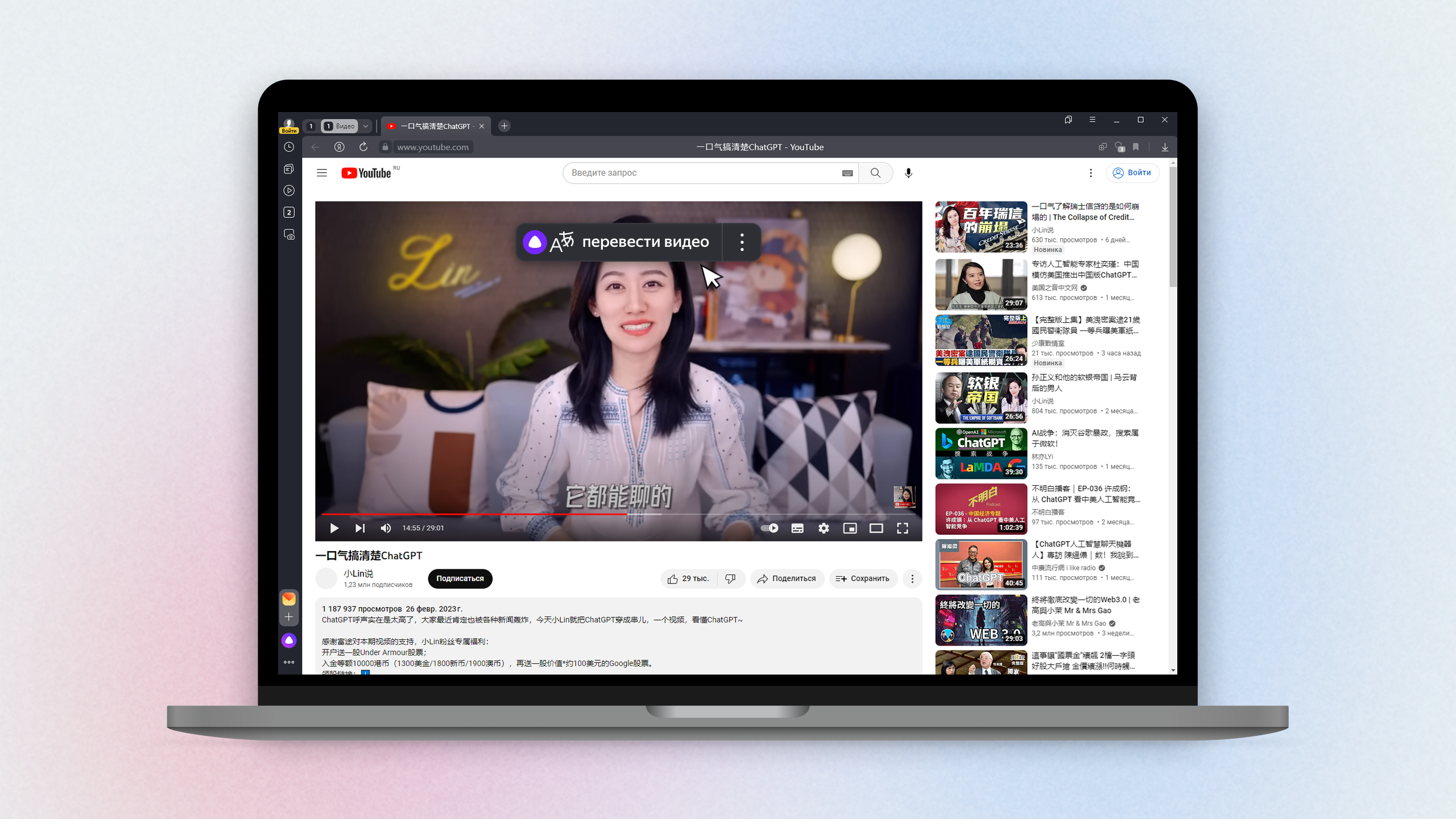Screen dimensions: 1456x819
Task: Click the voice search microphone icon
Action: click(x=908, y=173)
